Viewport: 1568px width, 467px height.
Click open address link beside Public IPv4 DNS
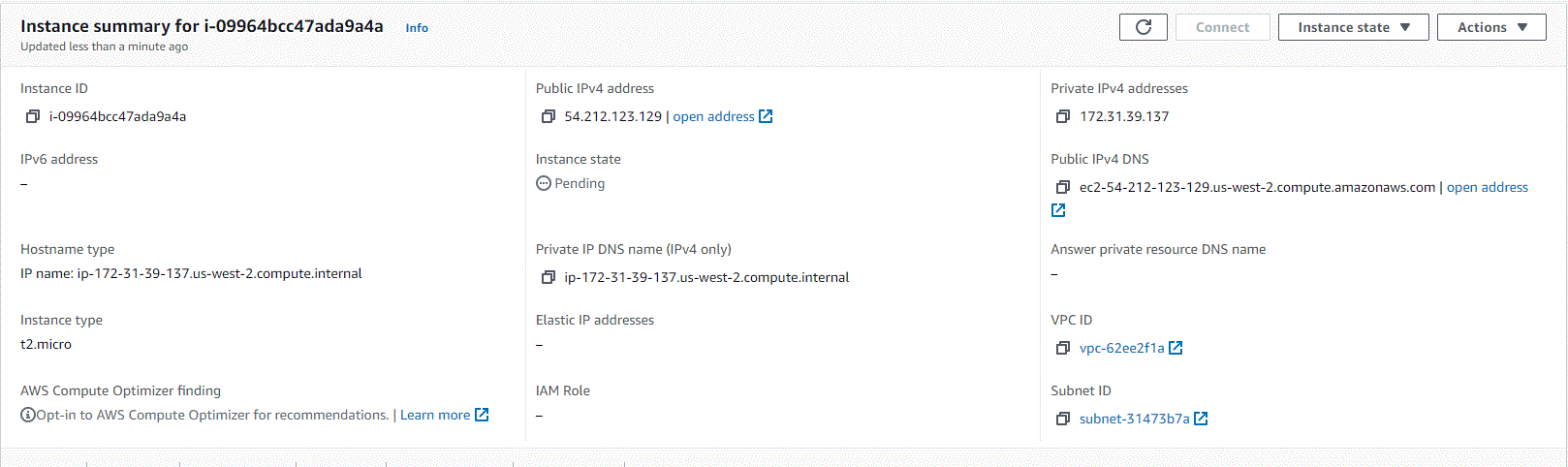tap(1487, 187)
